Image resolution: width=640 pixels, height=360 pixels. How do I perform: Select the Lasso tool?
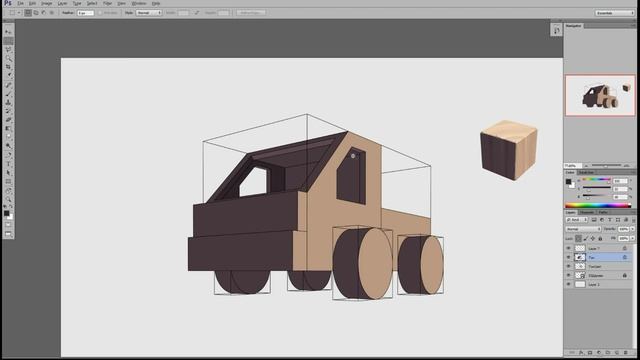8,49
